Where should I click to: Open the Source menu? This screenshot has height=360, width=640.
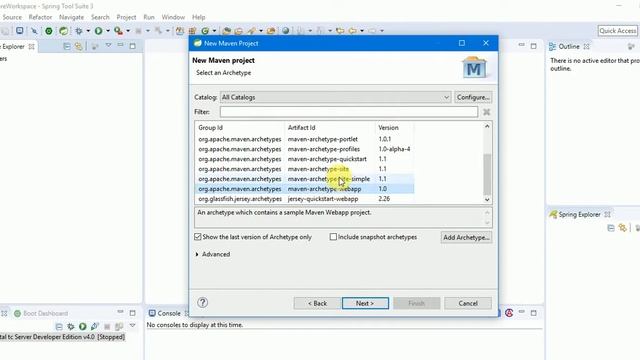12,17
